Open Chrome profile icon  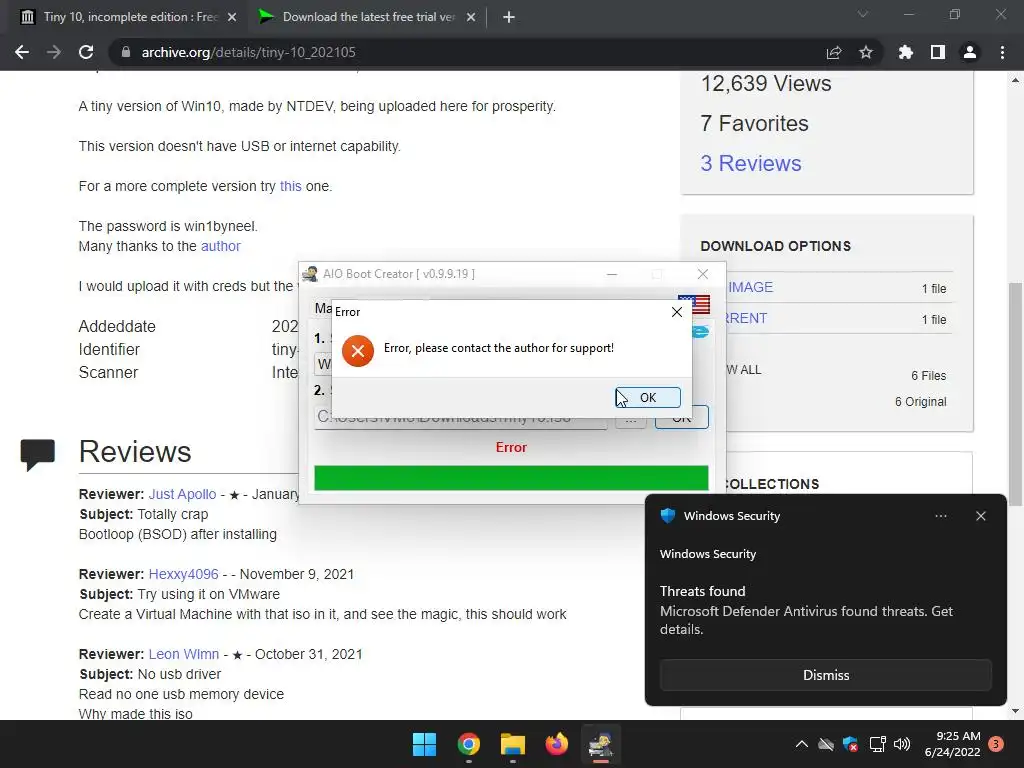pos(969,52)
